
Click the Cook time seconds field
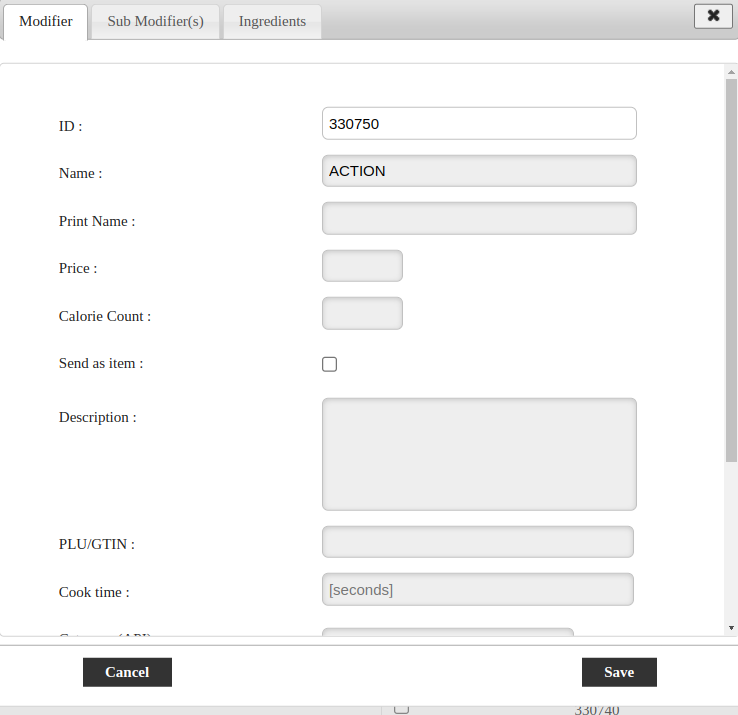pos(477,590)
